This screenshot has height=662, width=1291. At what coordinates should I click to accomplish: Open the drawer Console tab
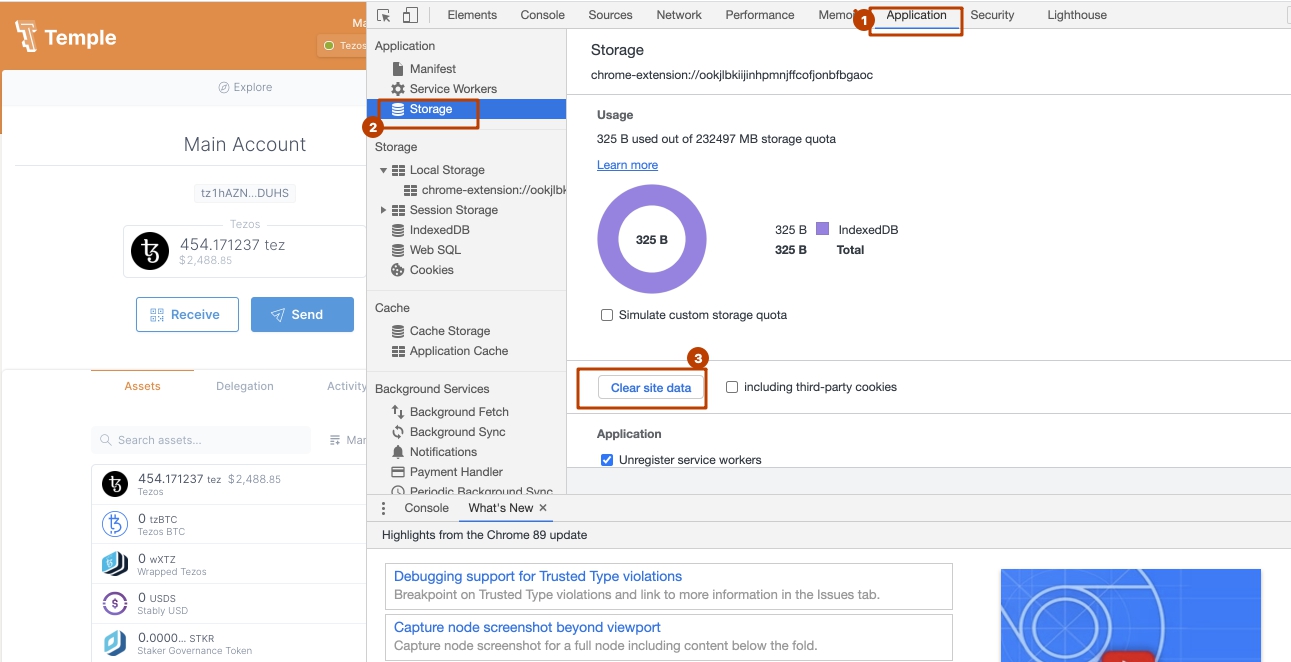click(426, 508)
